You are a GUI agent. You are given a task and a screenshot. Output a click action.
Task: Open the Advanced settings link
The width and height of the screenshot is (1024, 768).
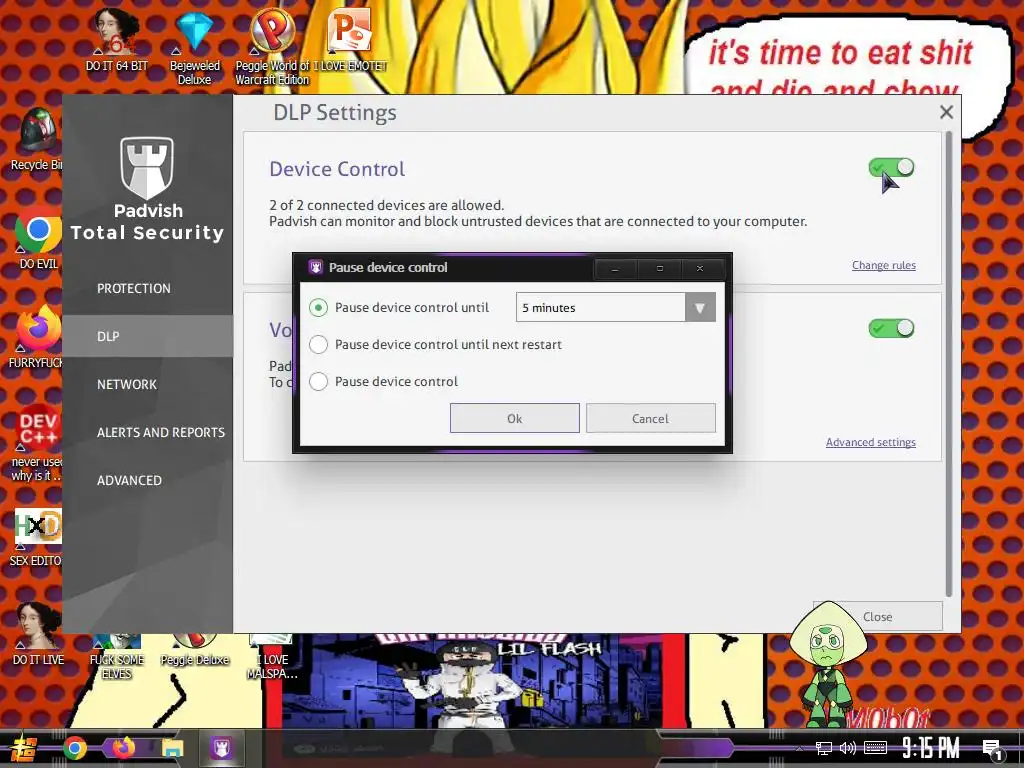[871, 442]
